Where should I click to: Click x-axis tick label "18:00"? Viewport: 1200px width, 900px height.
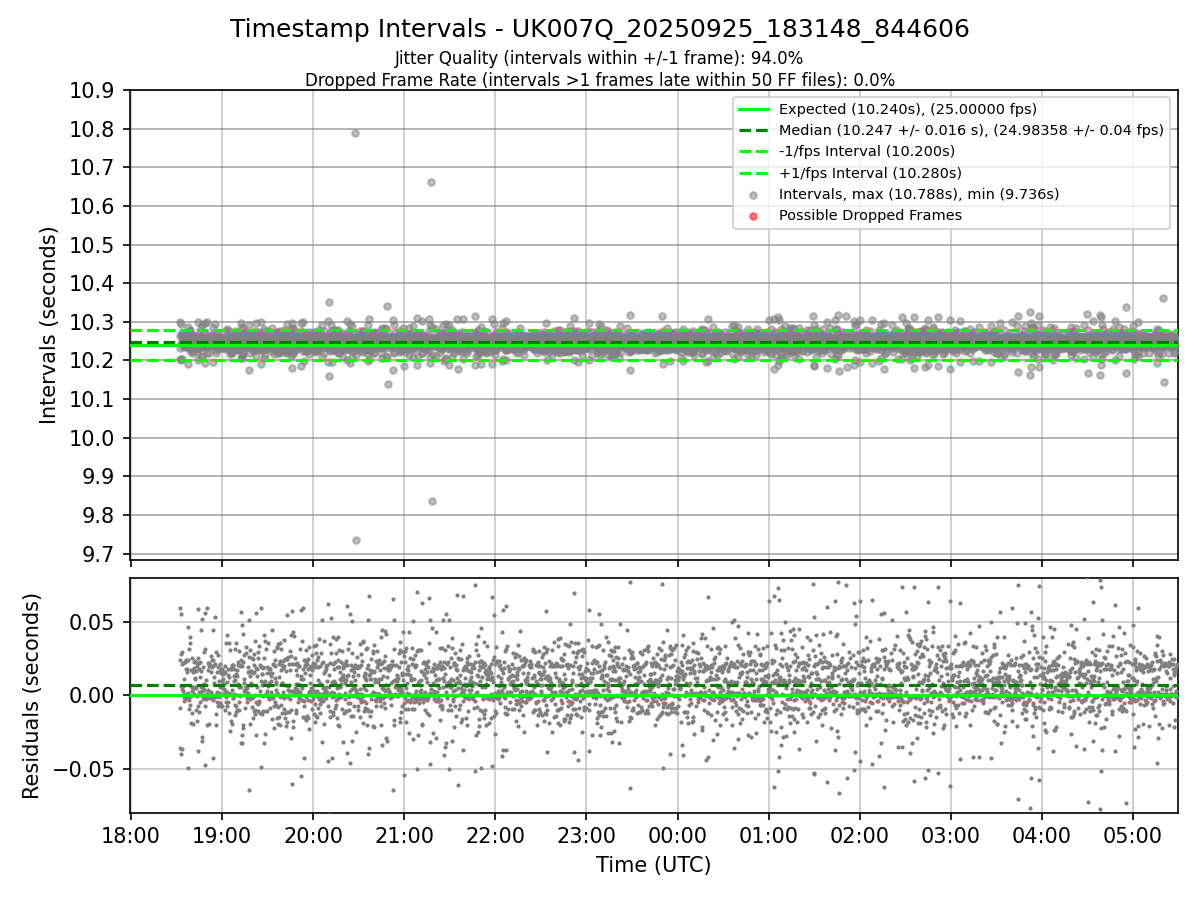pos(130,835)
